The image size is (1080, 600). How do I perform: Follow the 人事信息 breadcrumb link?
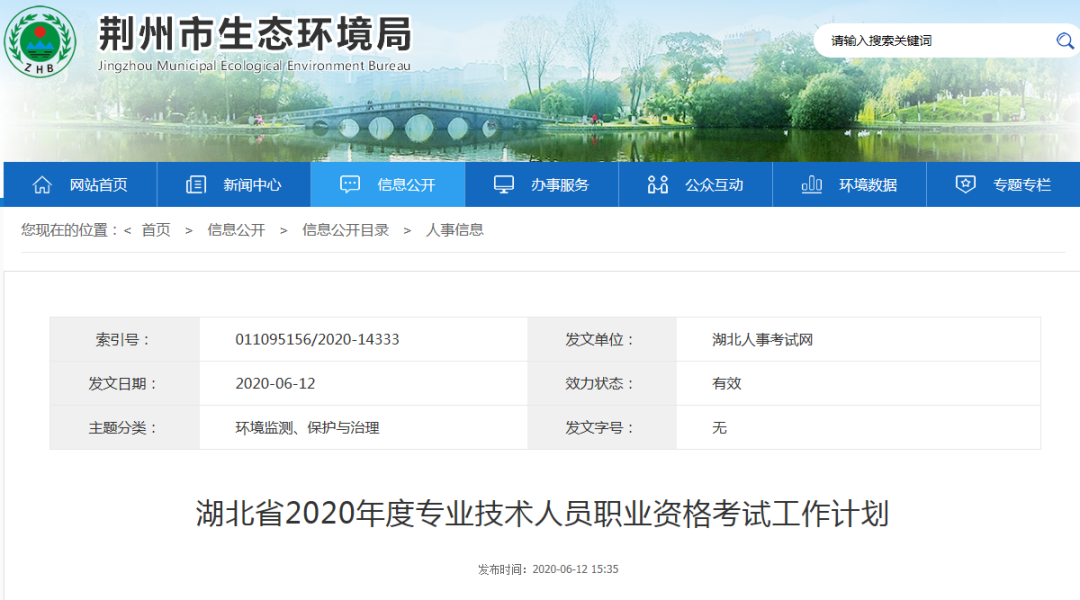455,230
